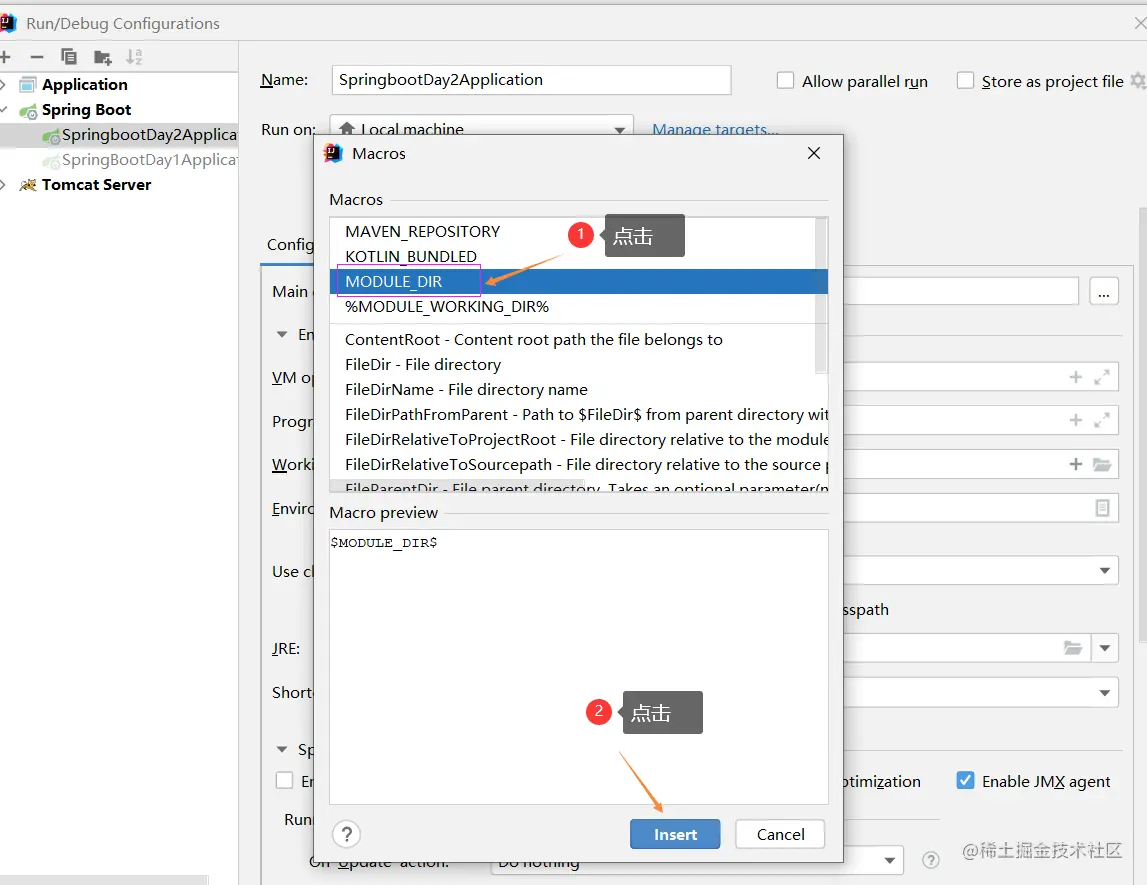The image size is (1147, 885).
Task: Open the Use classpath of module dropdown
Action: click(1105, 570)
